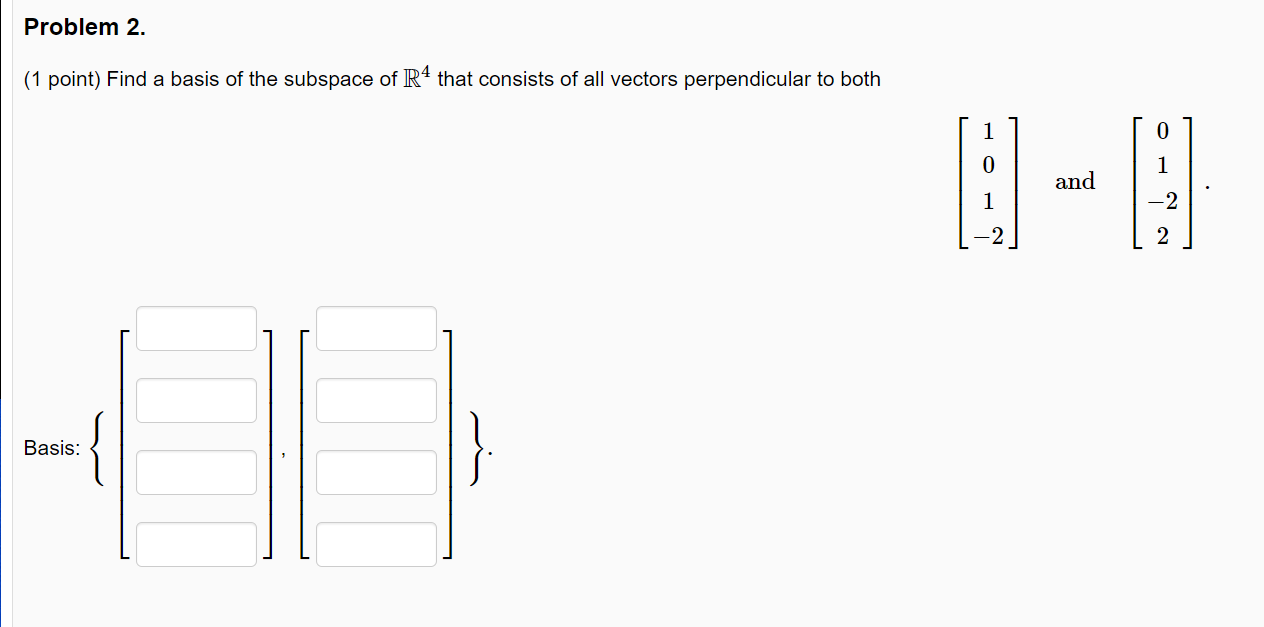
Task: Click the fourth entry of the right answer vector
Action: tap(376, 544)
